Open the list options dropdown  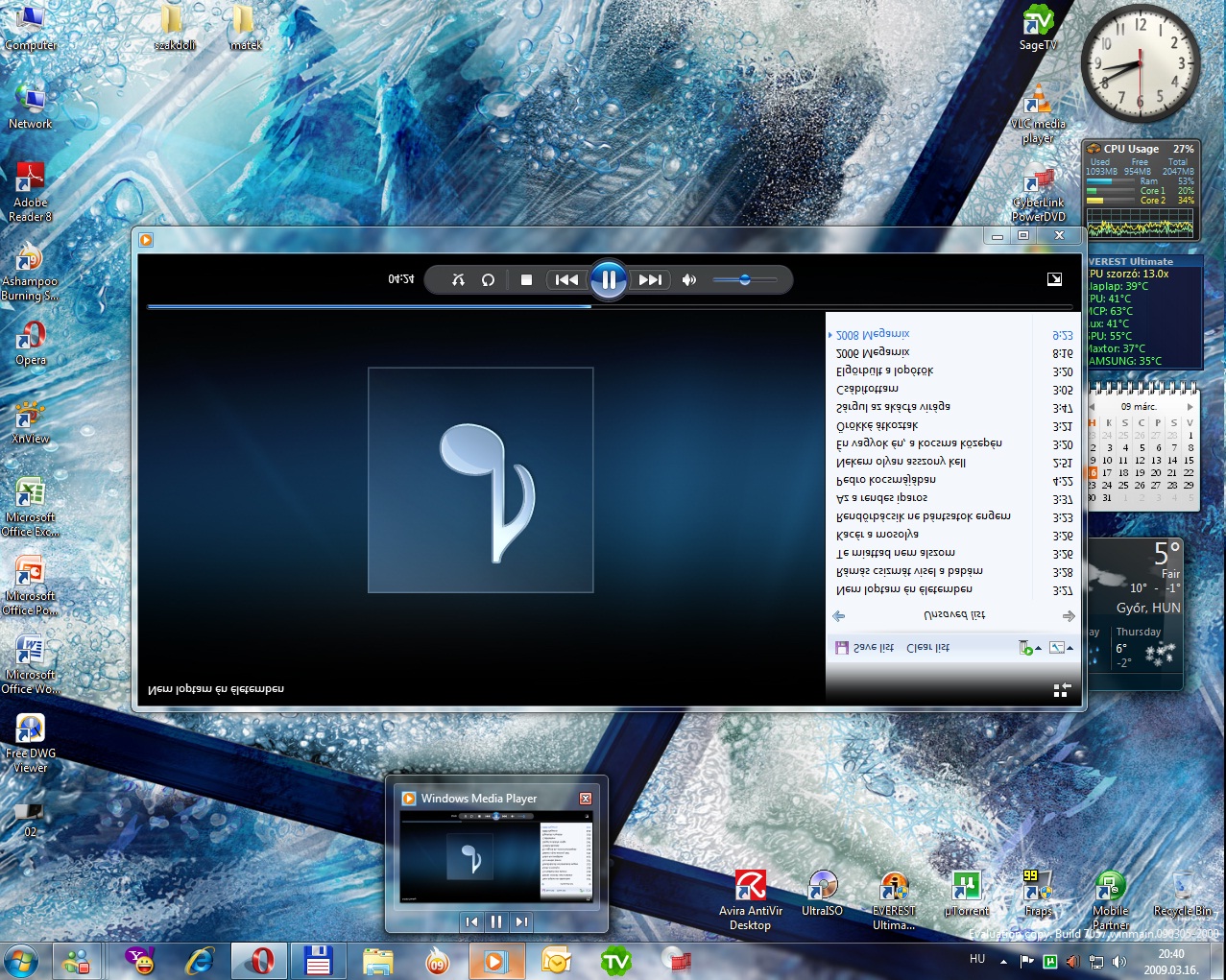pyautogui.click(x=1029, y=648)
